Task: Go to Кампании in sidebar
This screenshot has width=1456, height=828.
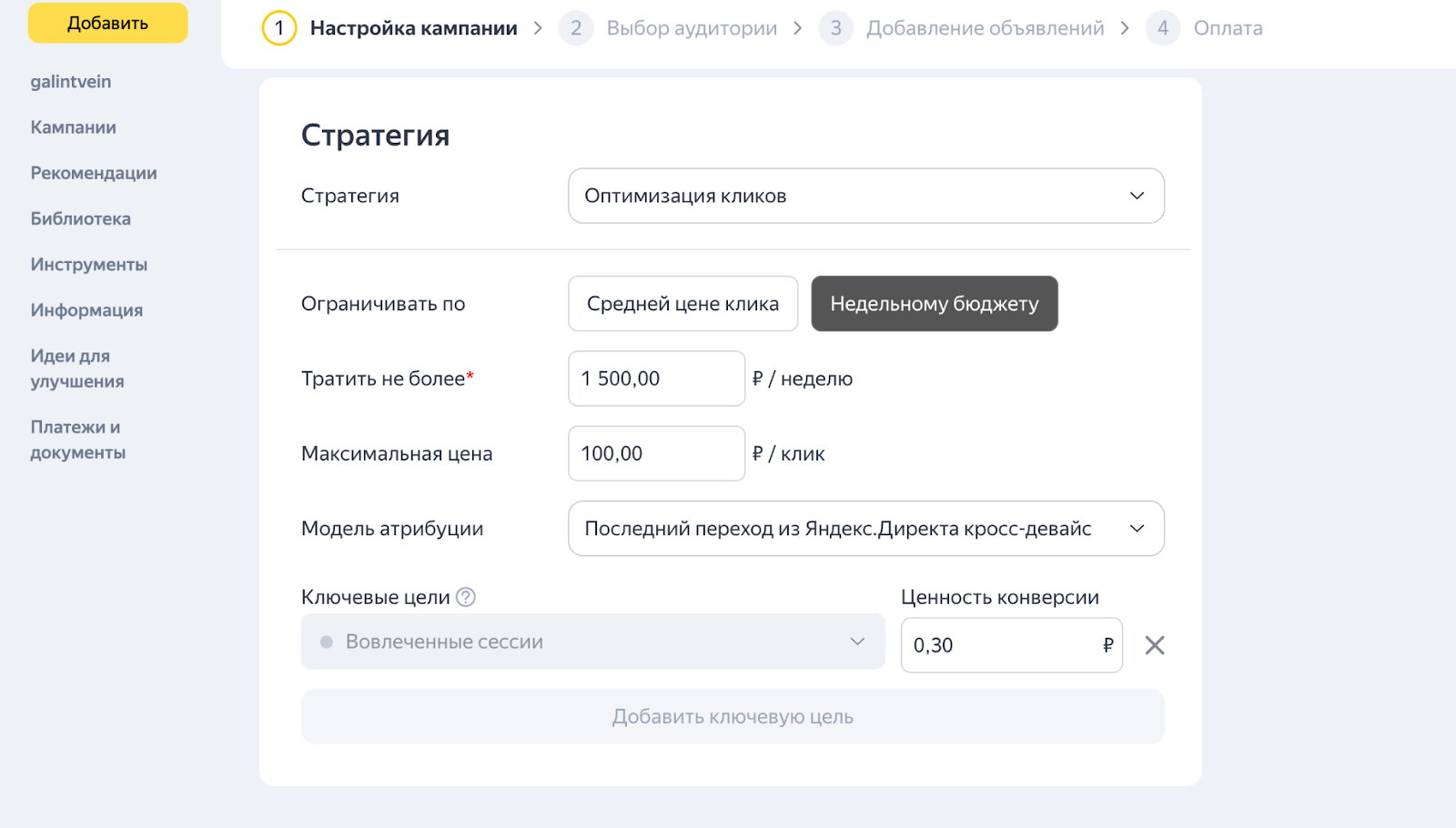Action: point(74,127)
